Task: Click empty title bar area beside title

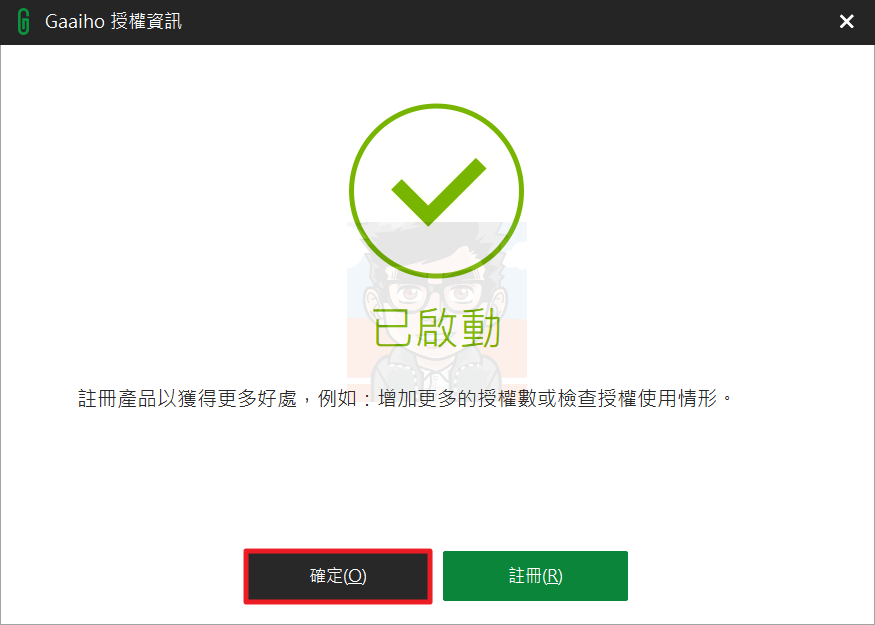Action: click(x=502, y=22)
